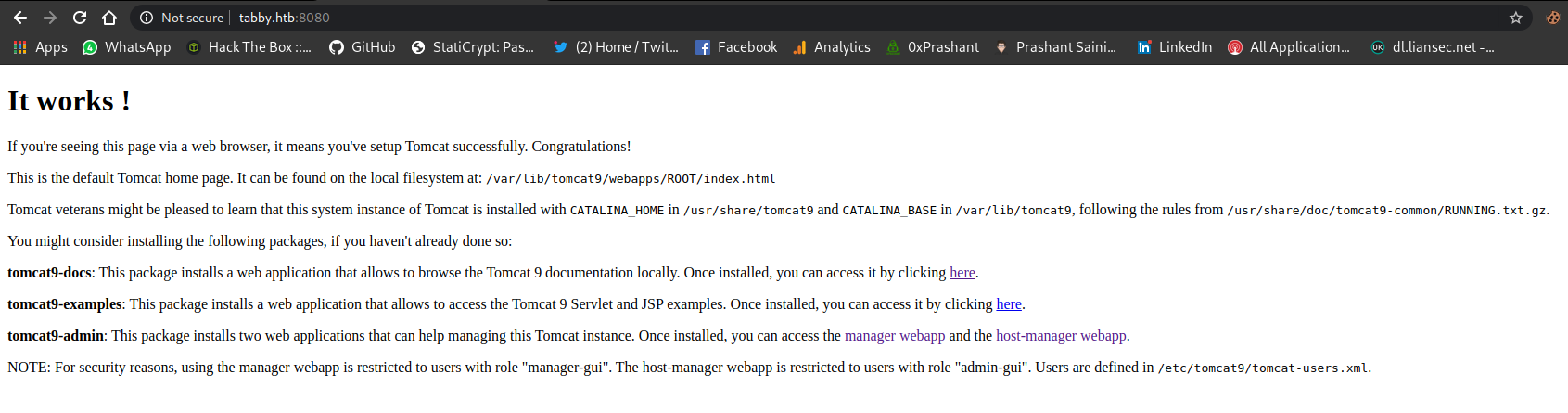Open the StatiCrypt bookmark
1568x413 pixels.
(x=473, y=47)
